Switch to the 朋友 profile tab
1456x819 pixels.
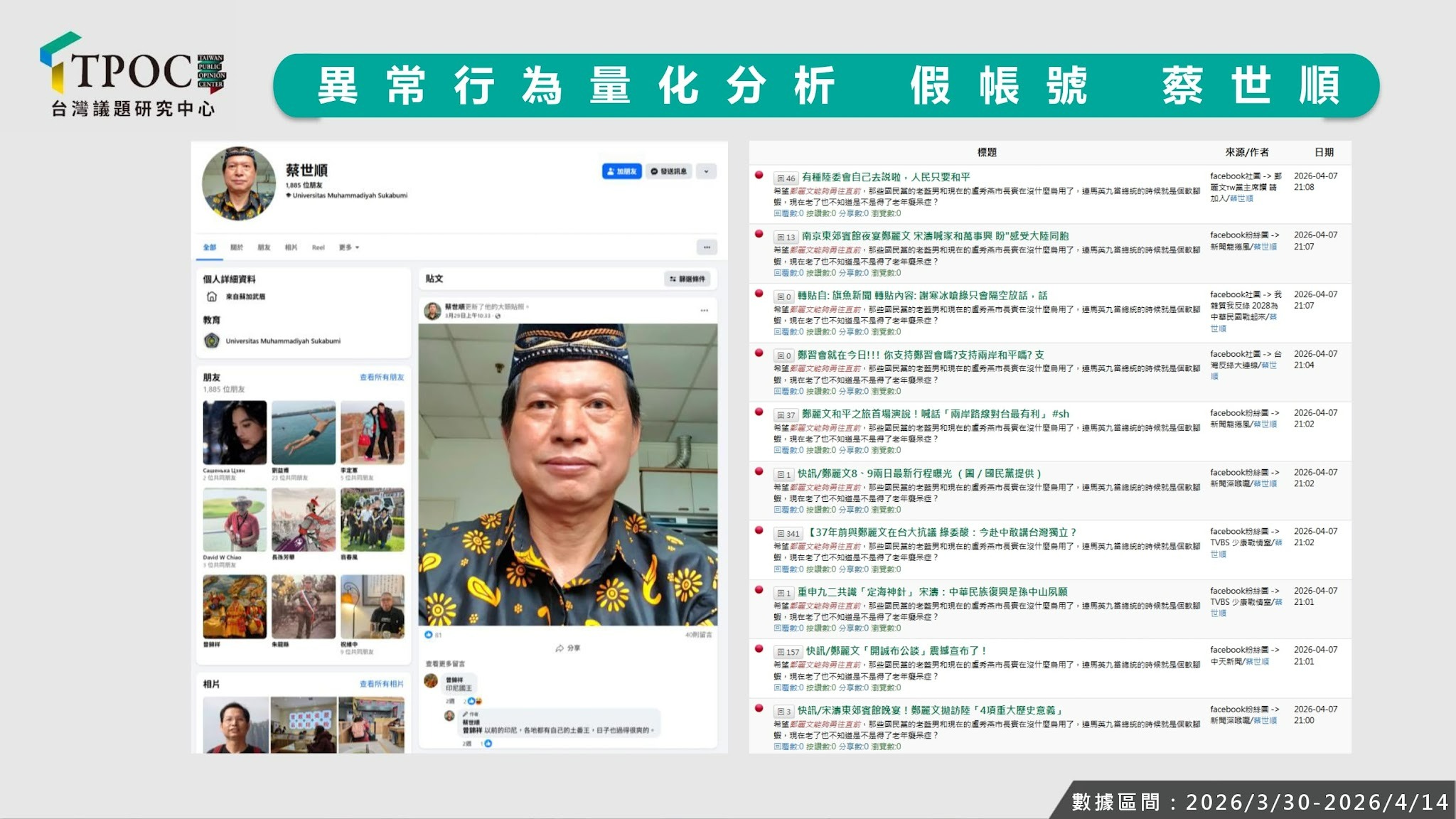tap(264, 247)
